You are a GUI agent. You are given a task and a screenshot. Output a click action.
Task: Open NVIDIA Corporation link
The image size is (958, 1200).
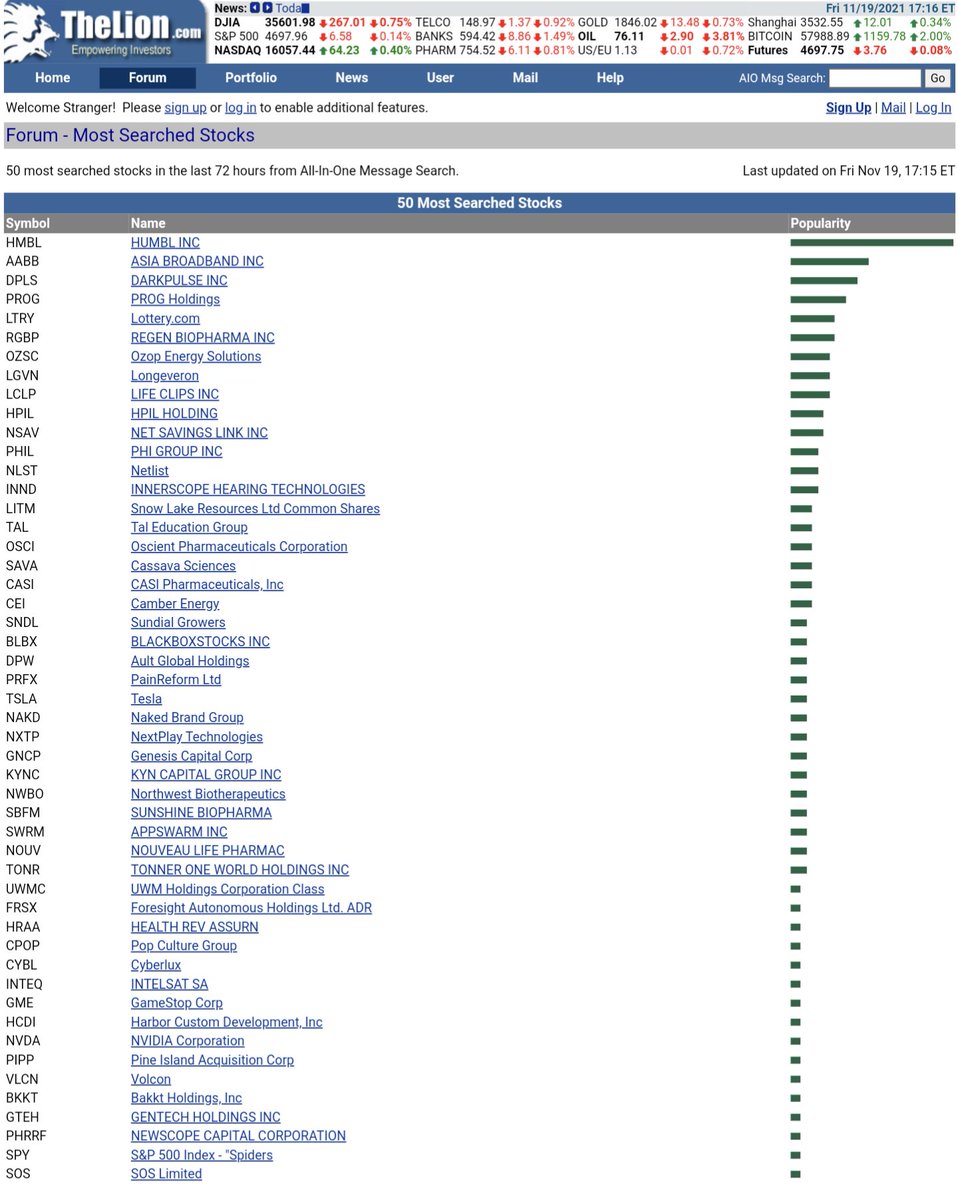(188, 1041)
